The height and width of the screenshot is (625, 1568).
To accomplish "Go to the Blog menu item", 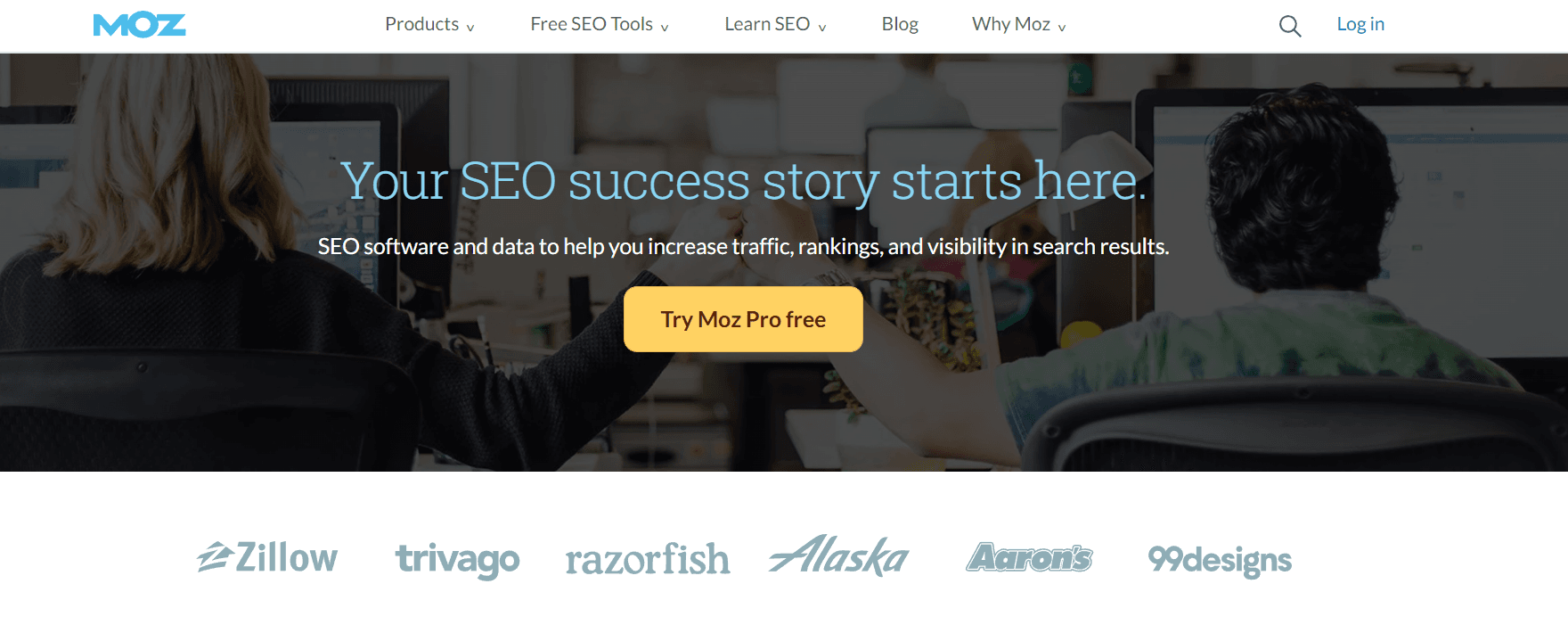I will point(900,25).
